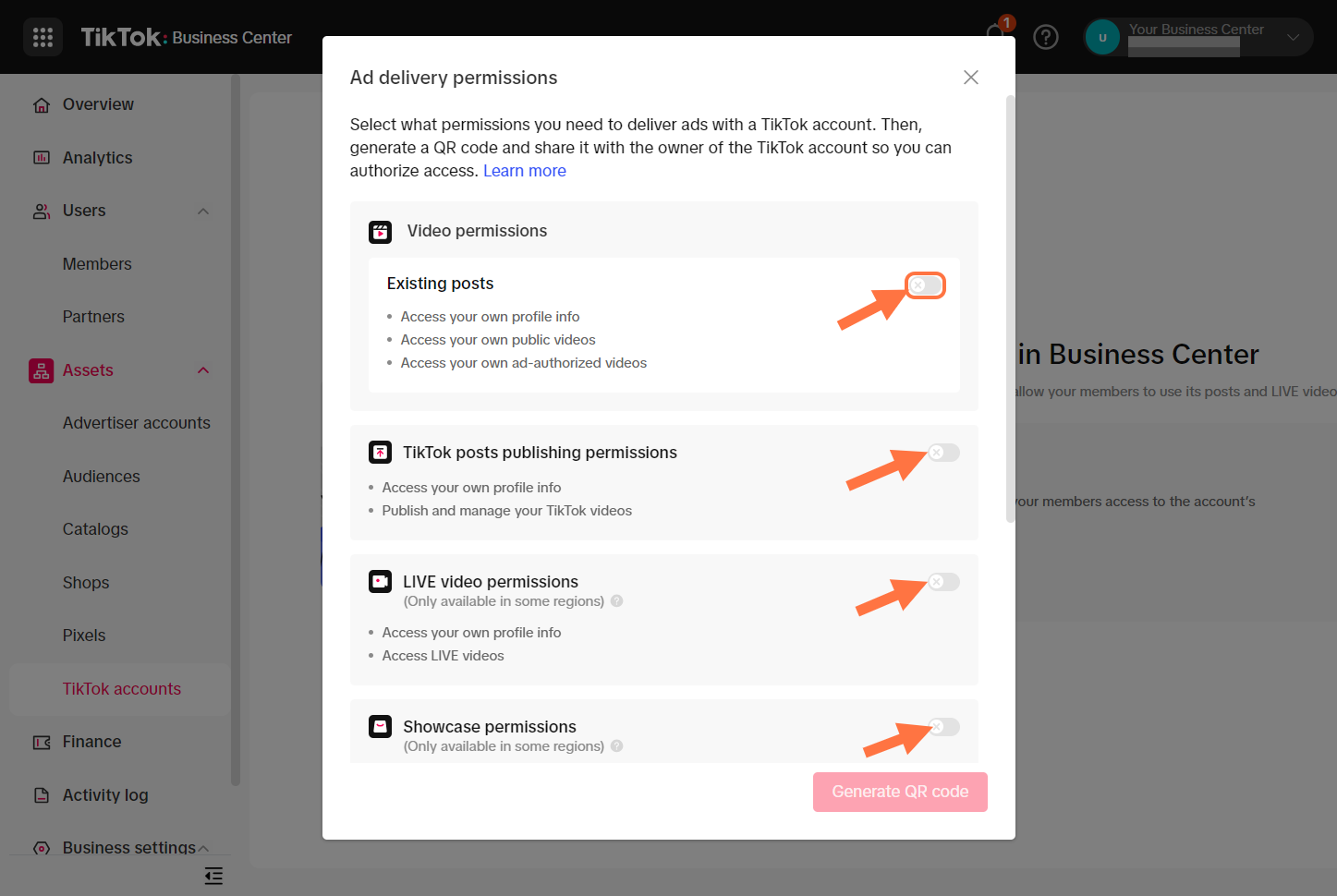Open the Members page
This screenshot has width=1337, height=896.
pos(97,263)
